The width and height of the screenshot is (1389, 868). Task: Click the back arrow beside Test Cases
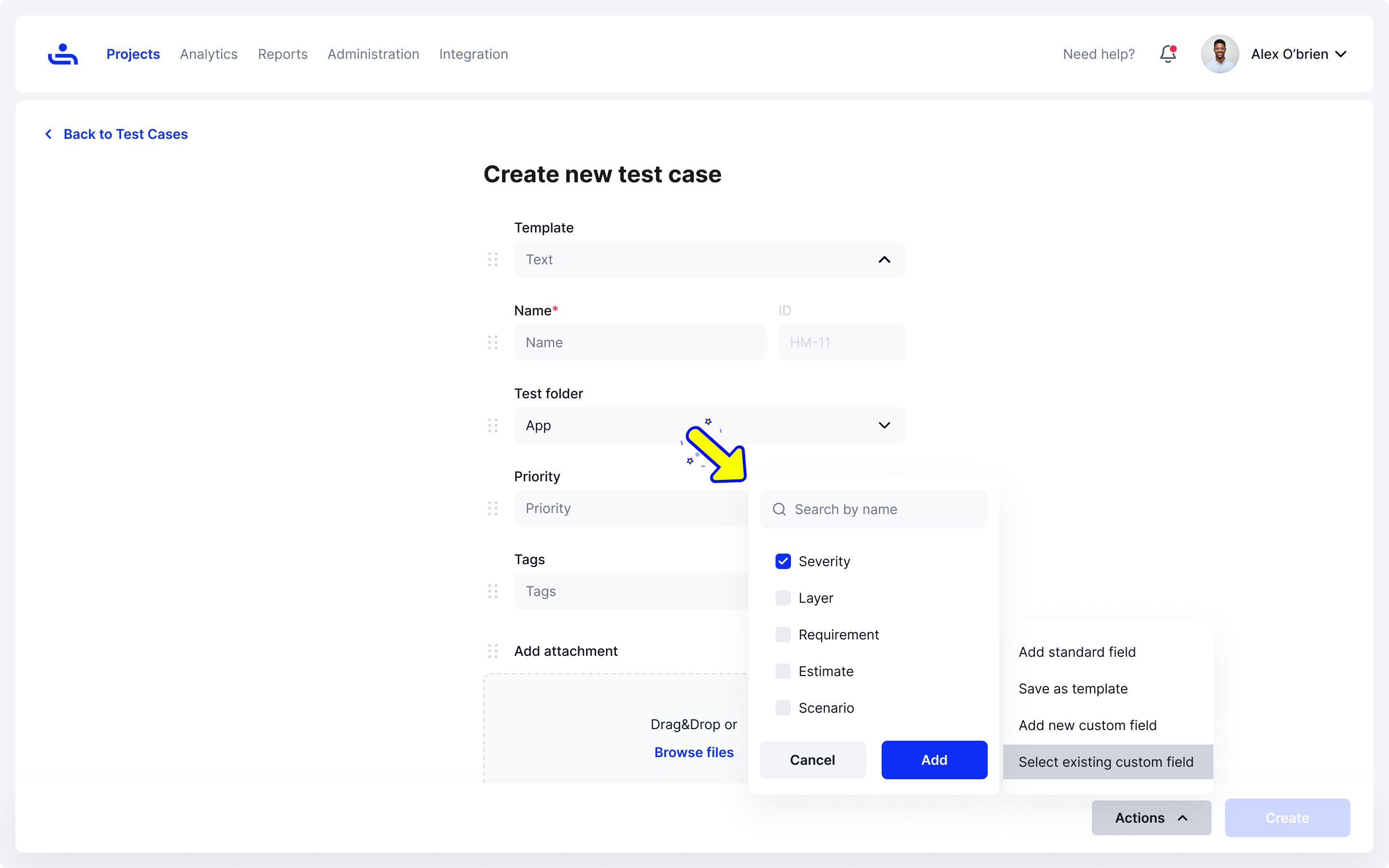tap(49, 134)
